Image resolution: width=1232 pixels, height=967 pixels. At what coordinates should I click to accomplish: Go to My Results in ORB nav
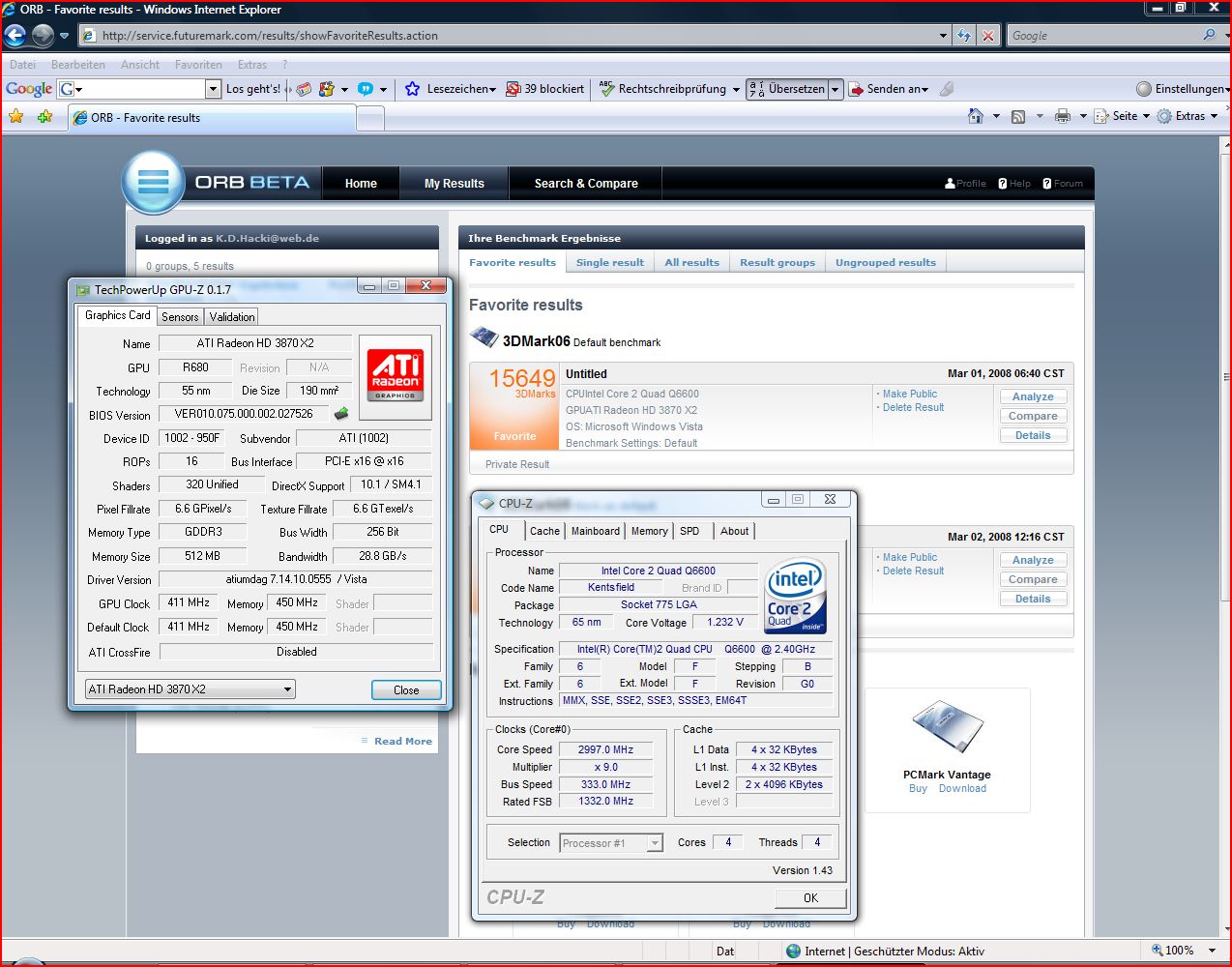tap(455, 183)
